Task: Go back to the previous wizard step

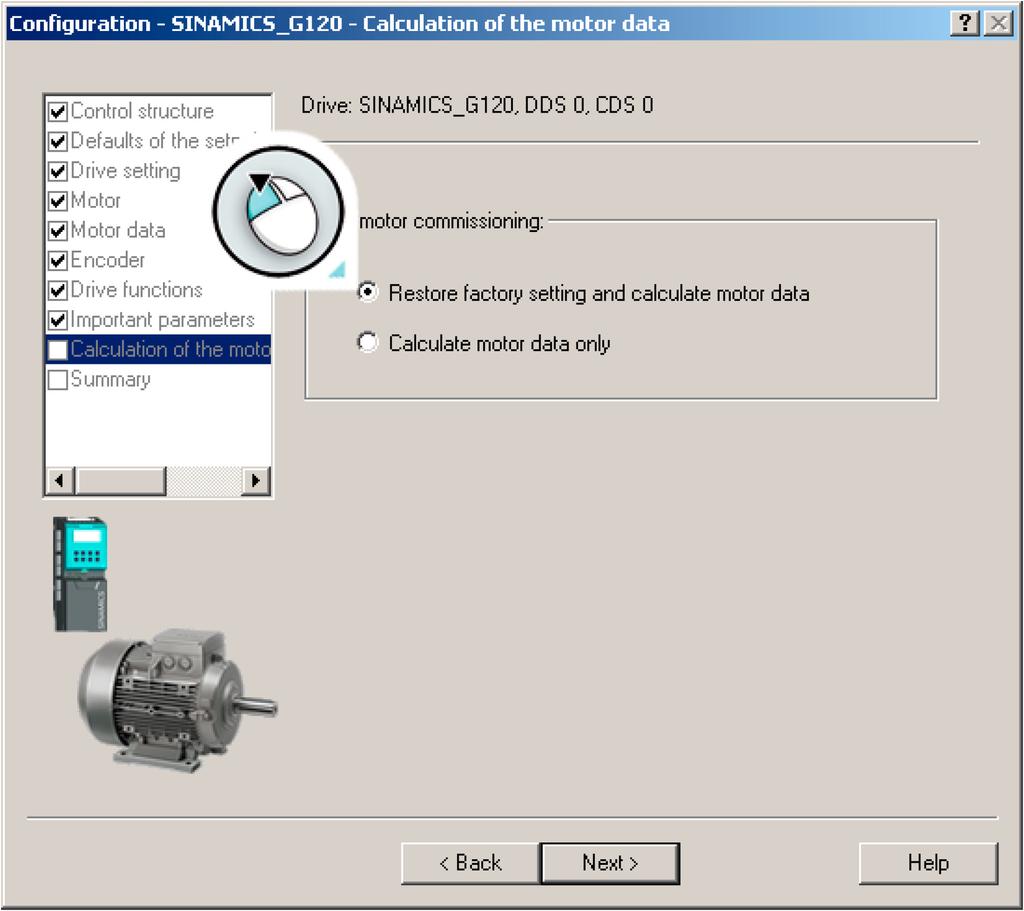Action: (470, 863)
